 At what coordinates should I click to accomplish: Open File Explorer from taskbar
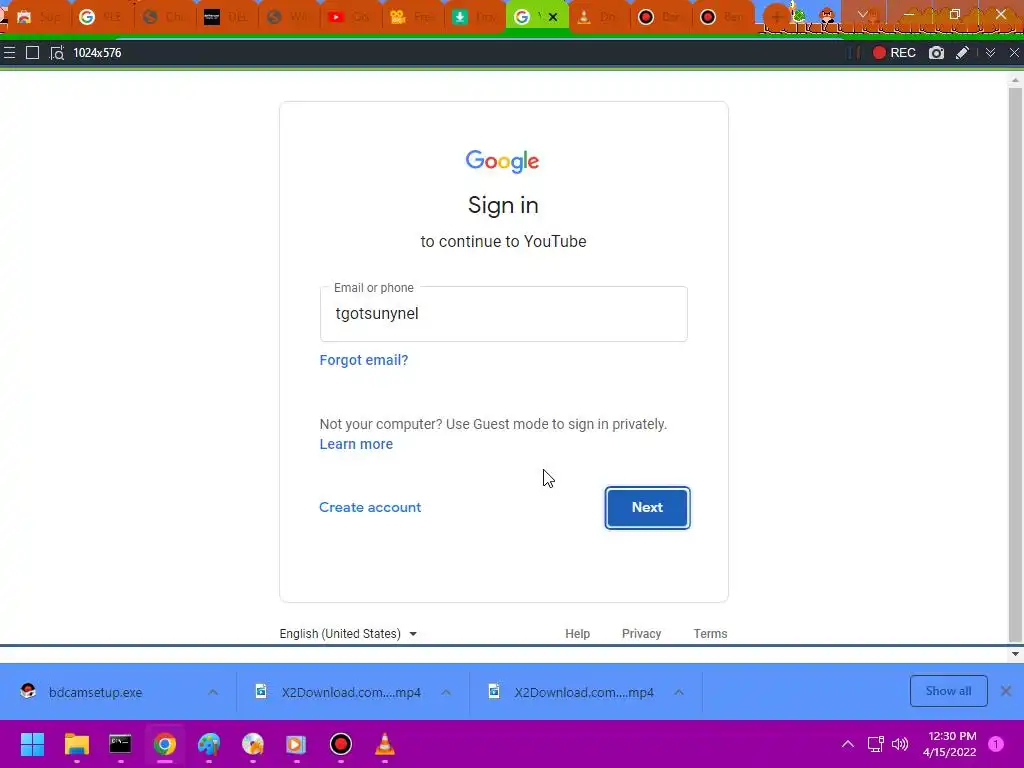pyautogui.click(x=76, y=744)
